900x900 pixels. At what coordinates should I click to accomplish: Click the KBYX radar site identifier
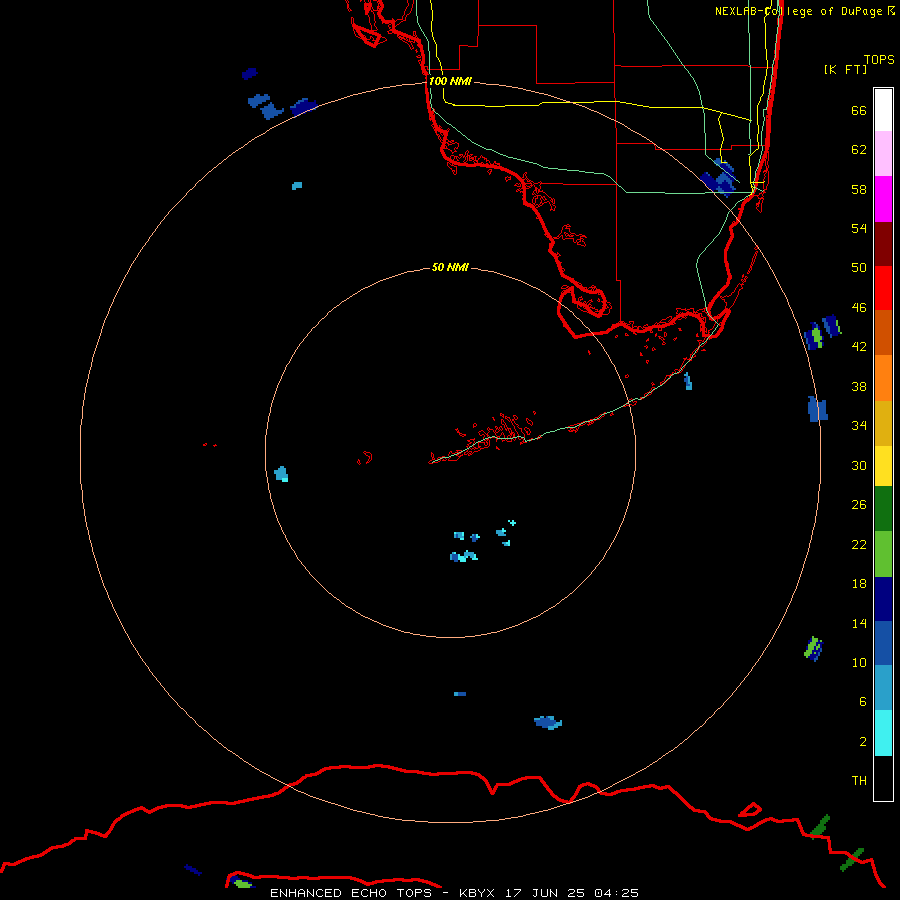point(476,893)
